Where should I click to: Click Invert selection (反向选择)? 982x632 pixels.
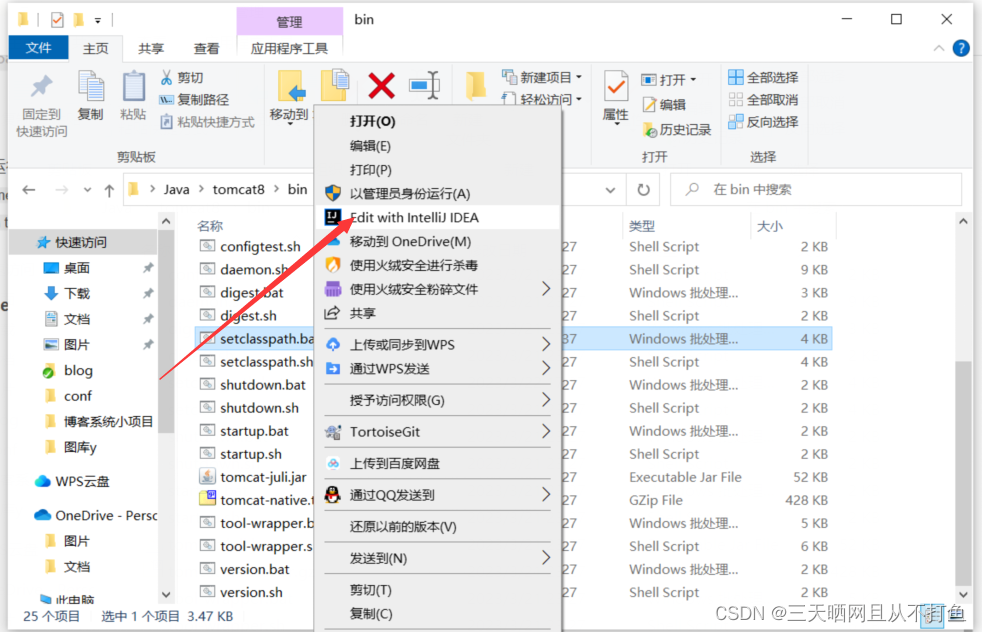[x=763, y=122]
